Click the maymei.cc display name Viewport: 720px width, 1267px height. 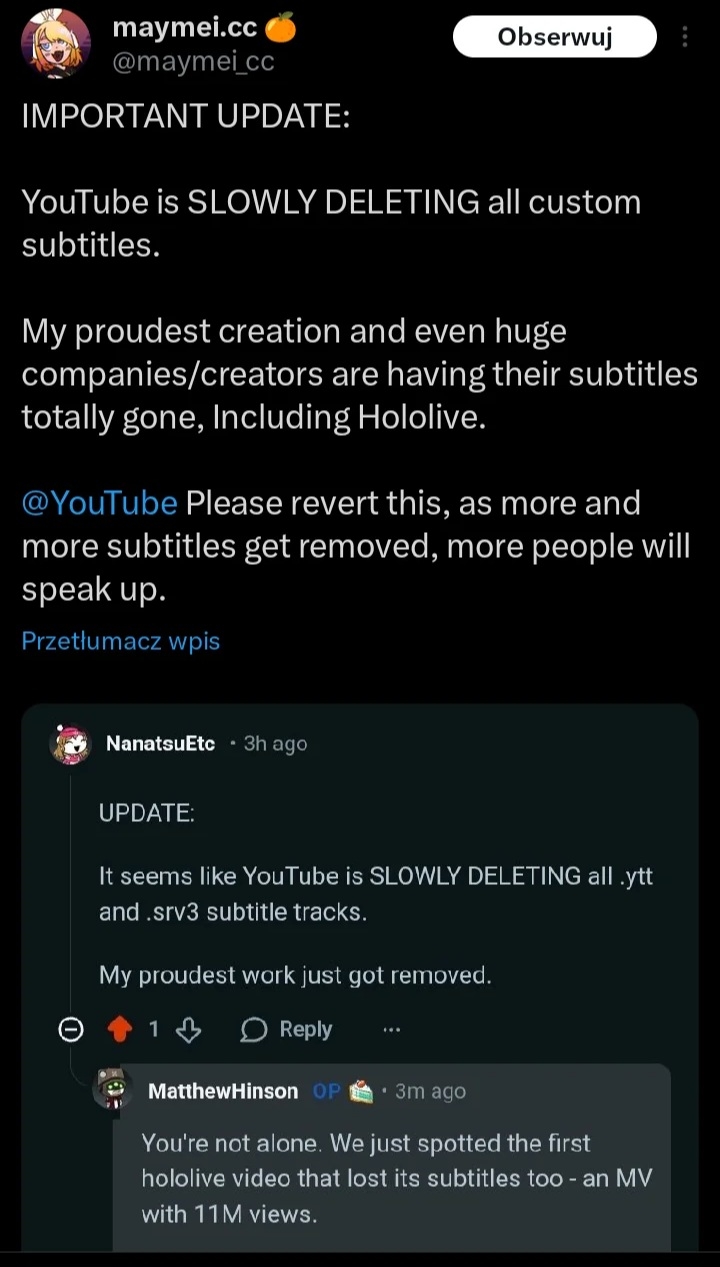[185, 29]
